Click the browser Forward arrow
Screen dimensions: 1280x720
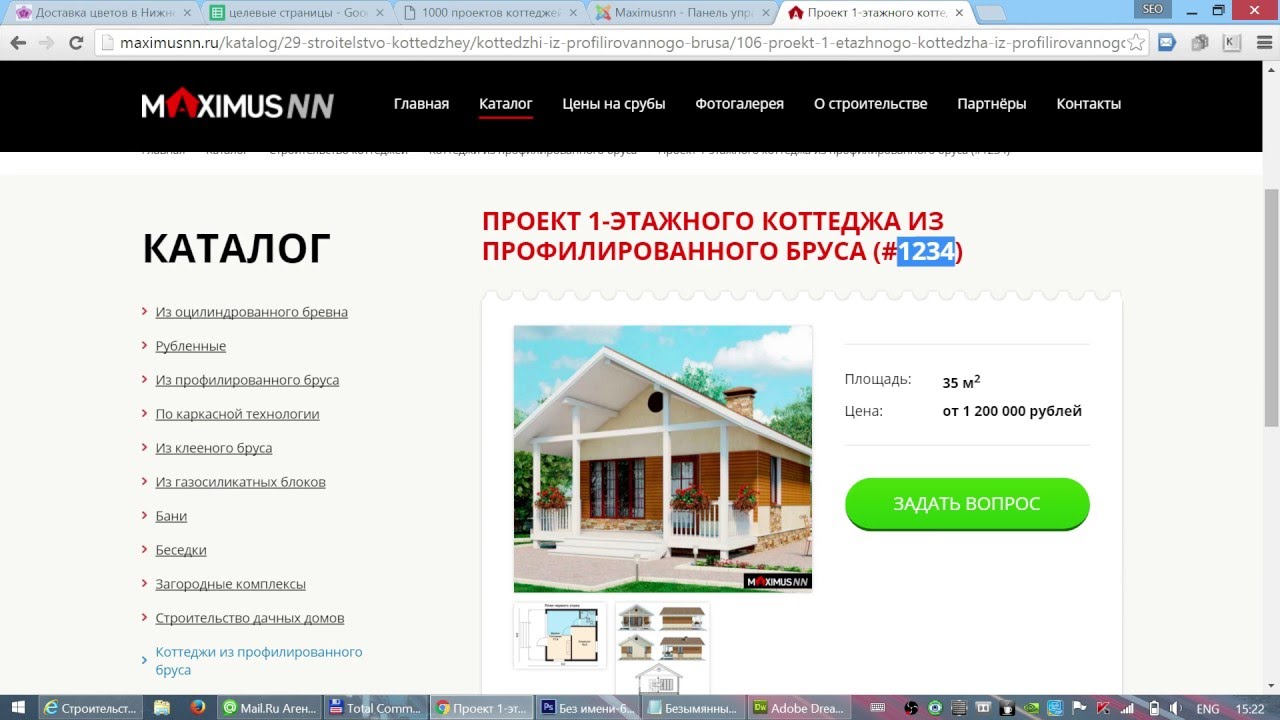coord(46,43)
